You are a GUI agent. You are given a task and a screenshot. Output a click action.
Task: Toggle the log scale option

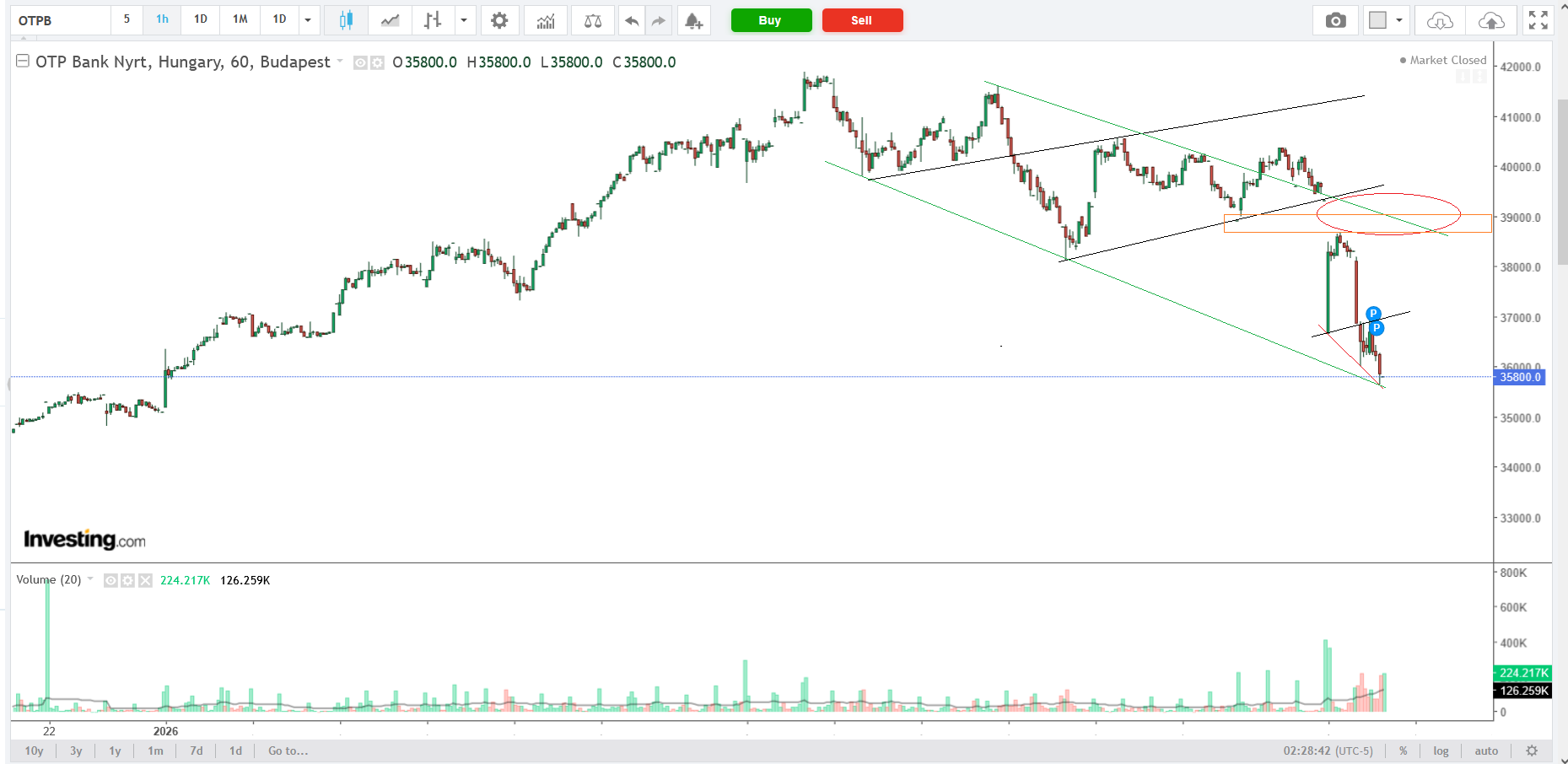click(x=1441, y=751)
